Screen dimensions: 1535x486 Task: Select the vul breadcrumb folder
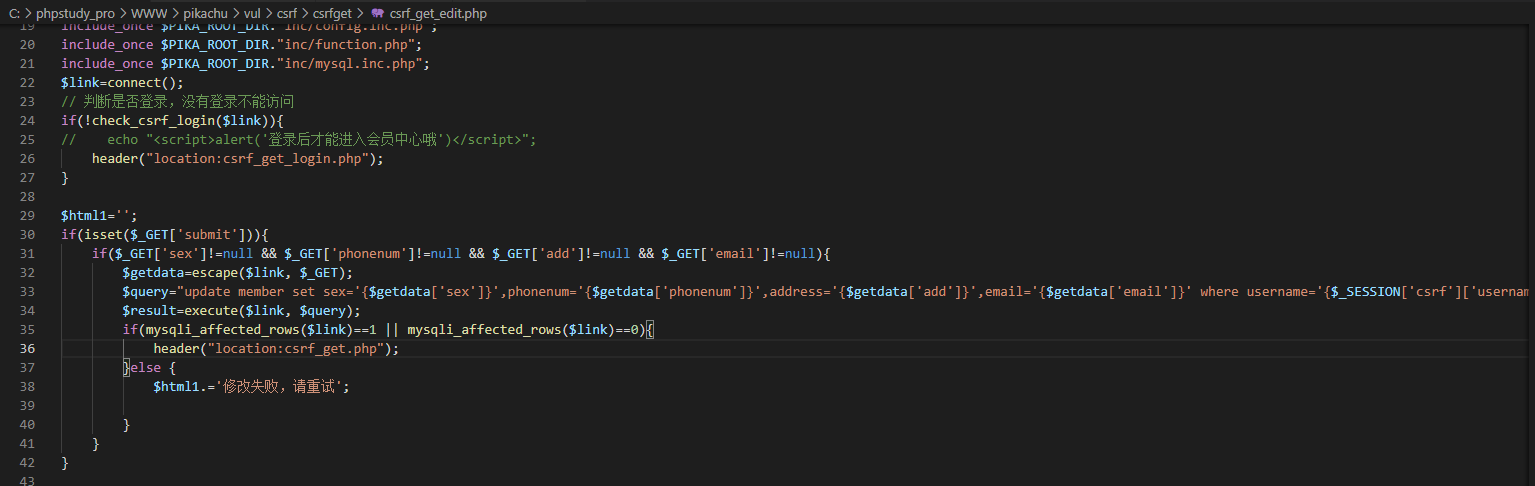(254, 14)
